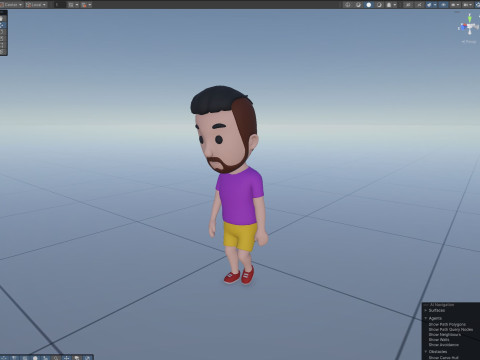Image resolution: width=480 pixels, height=360 pixels.
Task: Toggle Show Carve Hull option
Action: pyautogui.click(x=444, y=357)
